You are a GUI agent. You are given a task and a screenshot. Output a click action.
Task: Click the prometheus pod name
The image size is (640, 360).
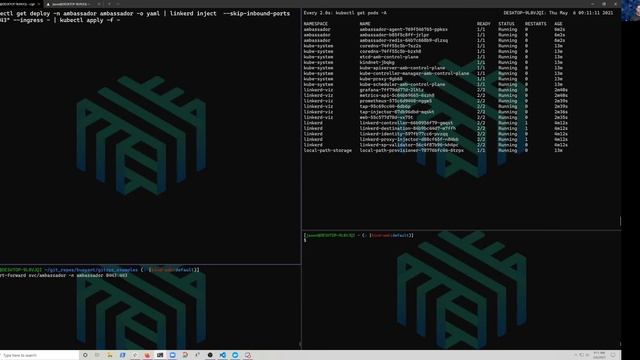click(395, 101)
